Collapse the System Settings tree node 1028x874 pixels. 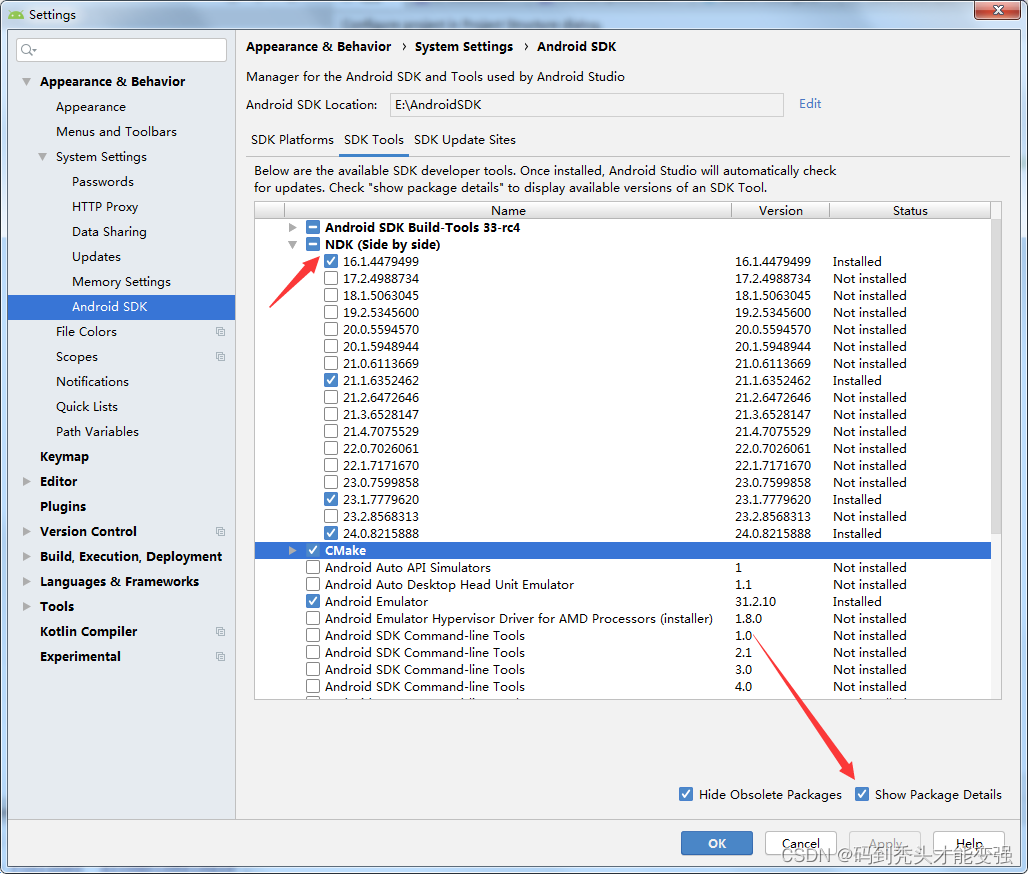(43, 157)
